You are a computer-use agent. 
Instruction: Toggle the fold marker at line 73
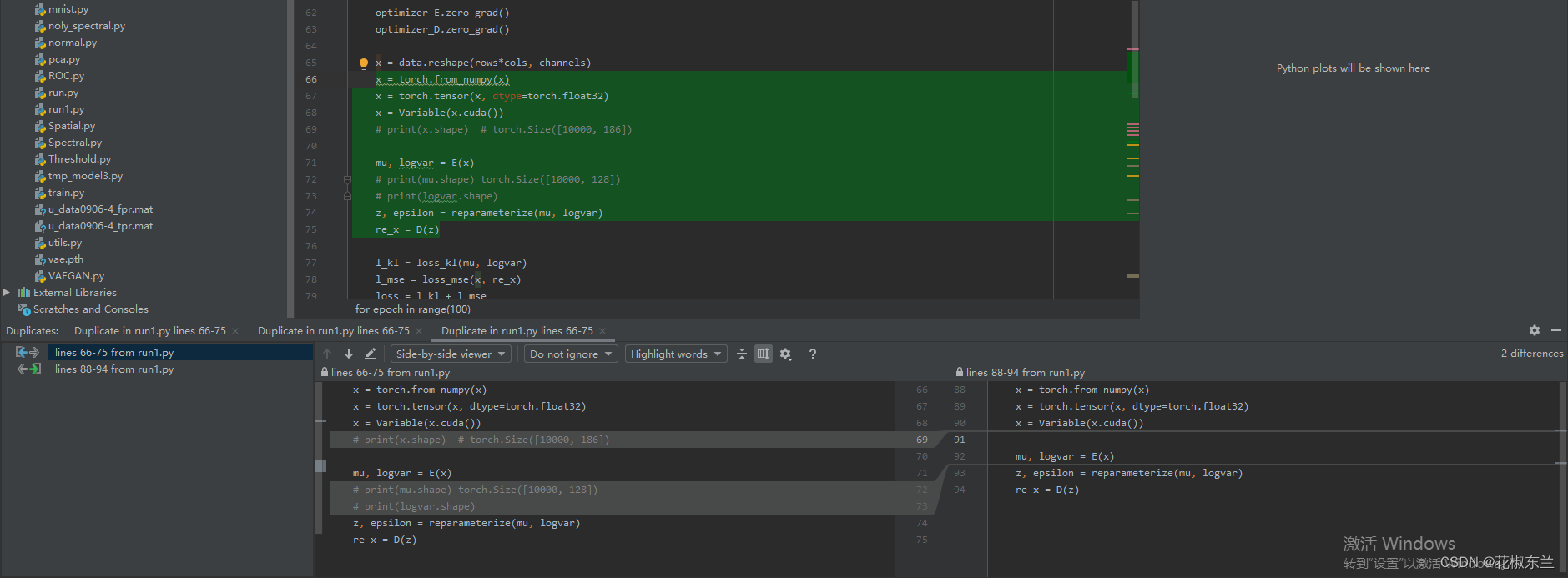point(347,196)
